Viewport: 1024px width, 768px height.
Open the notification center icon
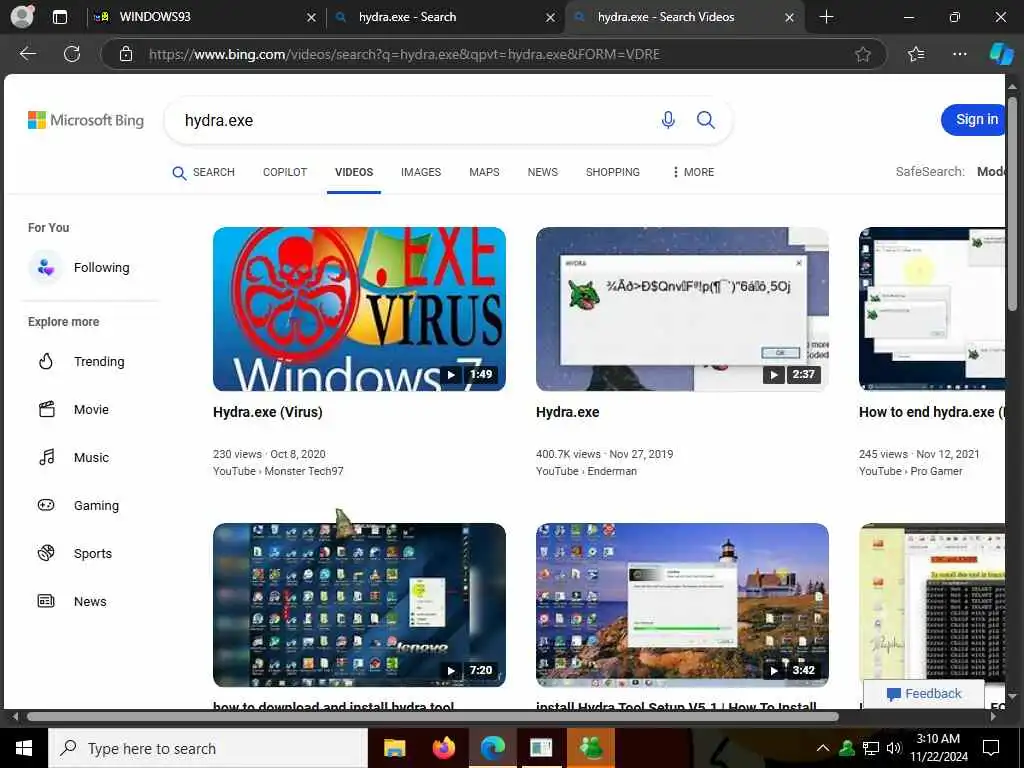pos(991,748)
